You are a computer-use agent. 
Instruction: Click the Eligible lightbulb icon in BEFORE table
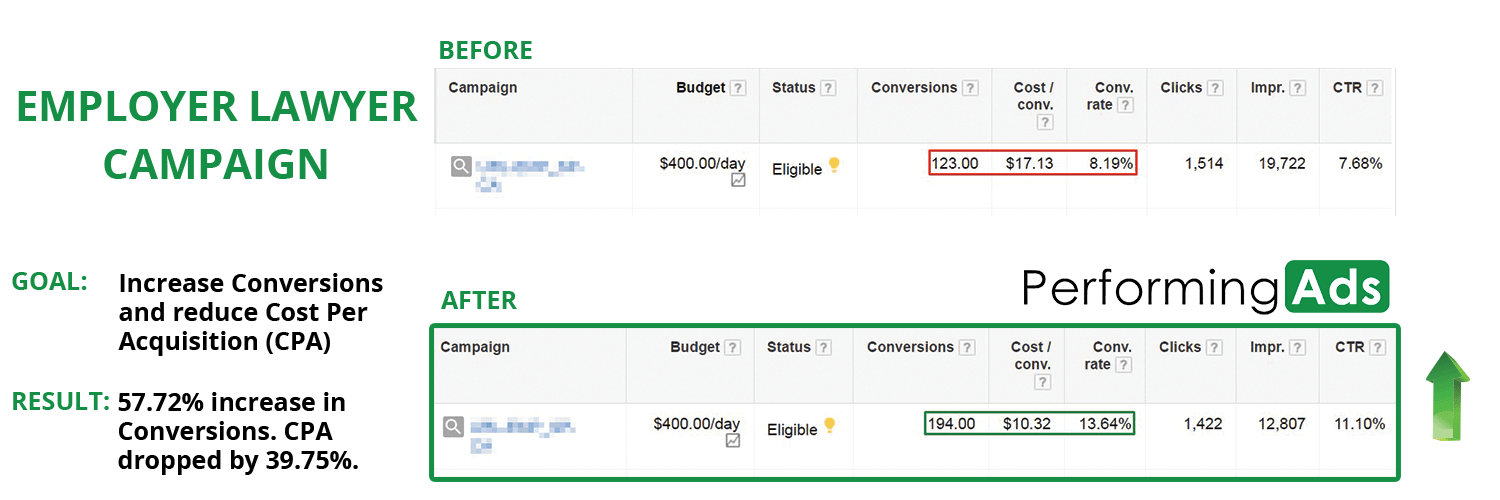(x=834, y=166)
